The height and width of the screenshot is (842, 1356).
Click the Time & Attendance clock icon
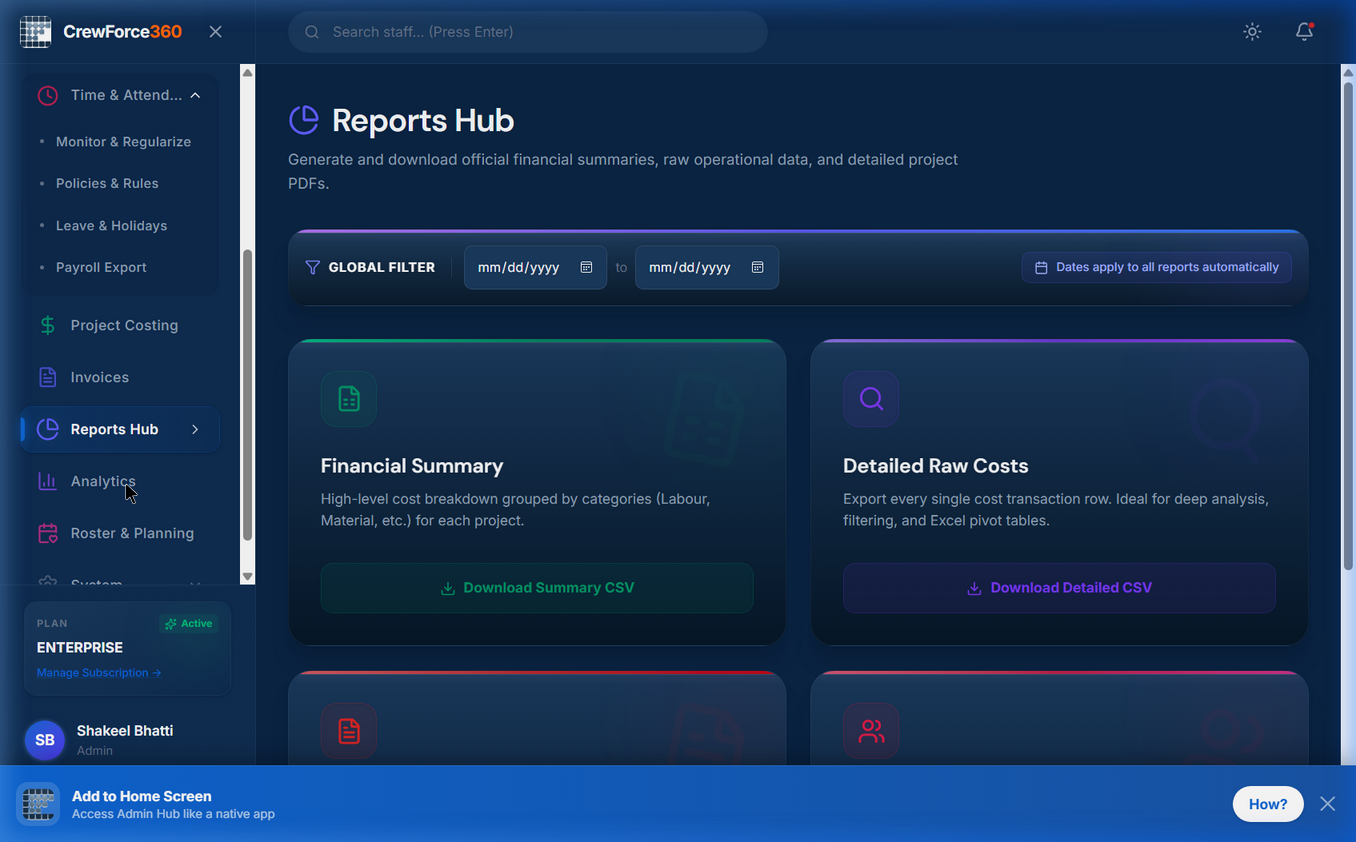[x=47, y=96]
